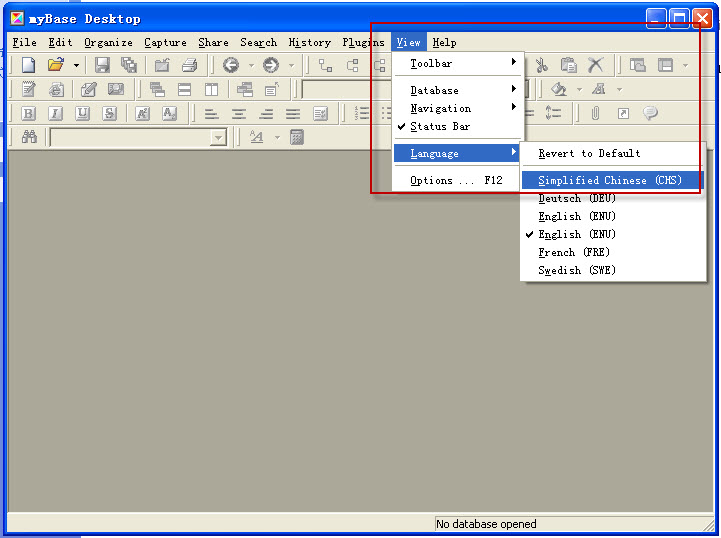Click the paperclip attachment icon
The image size is (721, 538).
click(x=595, y=113)
